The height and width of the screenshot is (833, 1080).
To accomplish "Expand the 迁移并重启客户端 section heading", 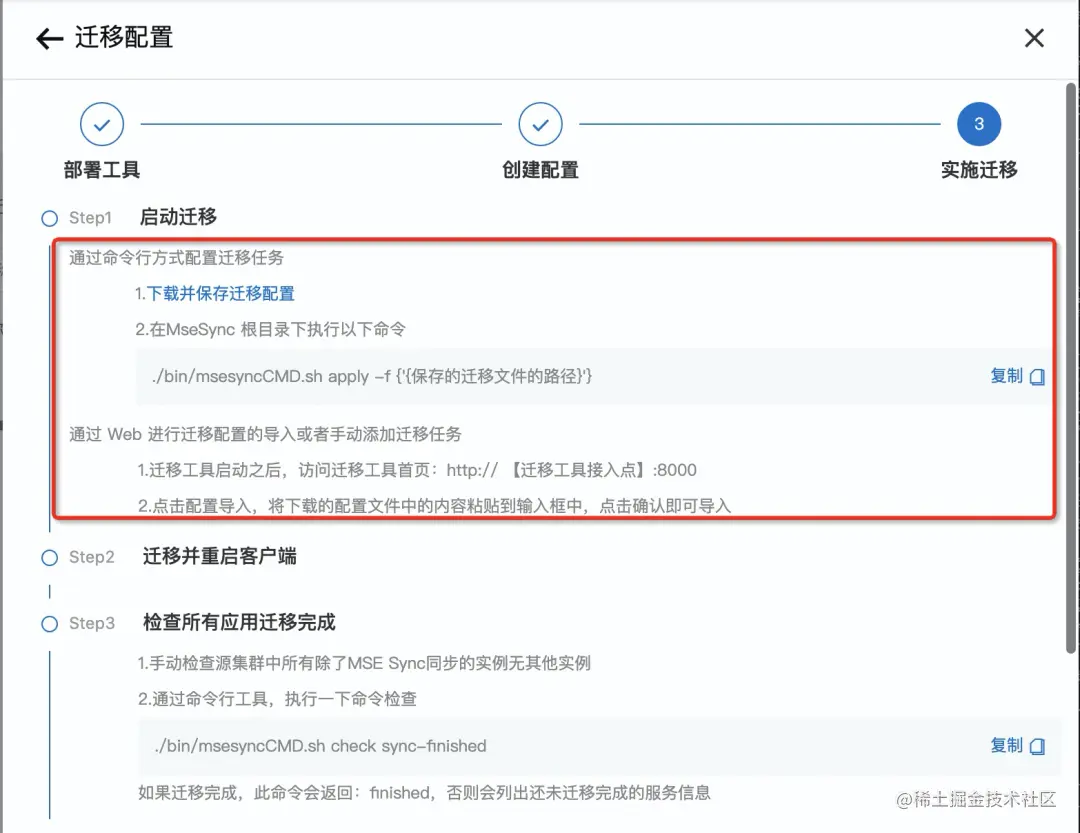I will click(220, 556).
